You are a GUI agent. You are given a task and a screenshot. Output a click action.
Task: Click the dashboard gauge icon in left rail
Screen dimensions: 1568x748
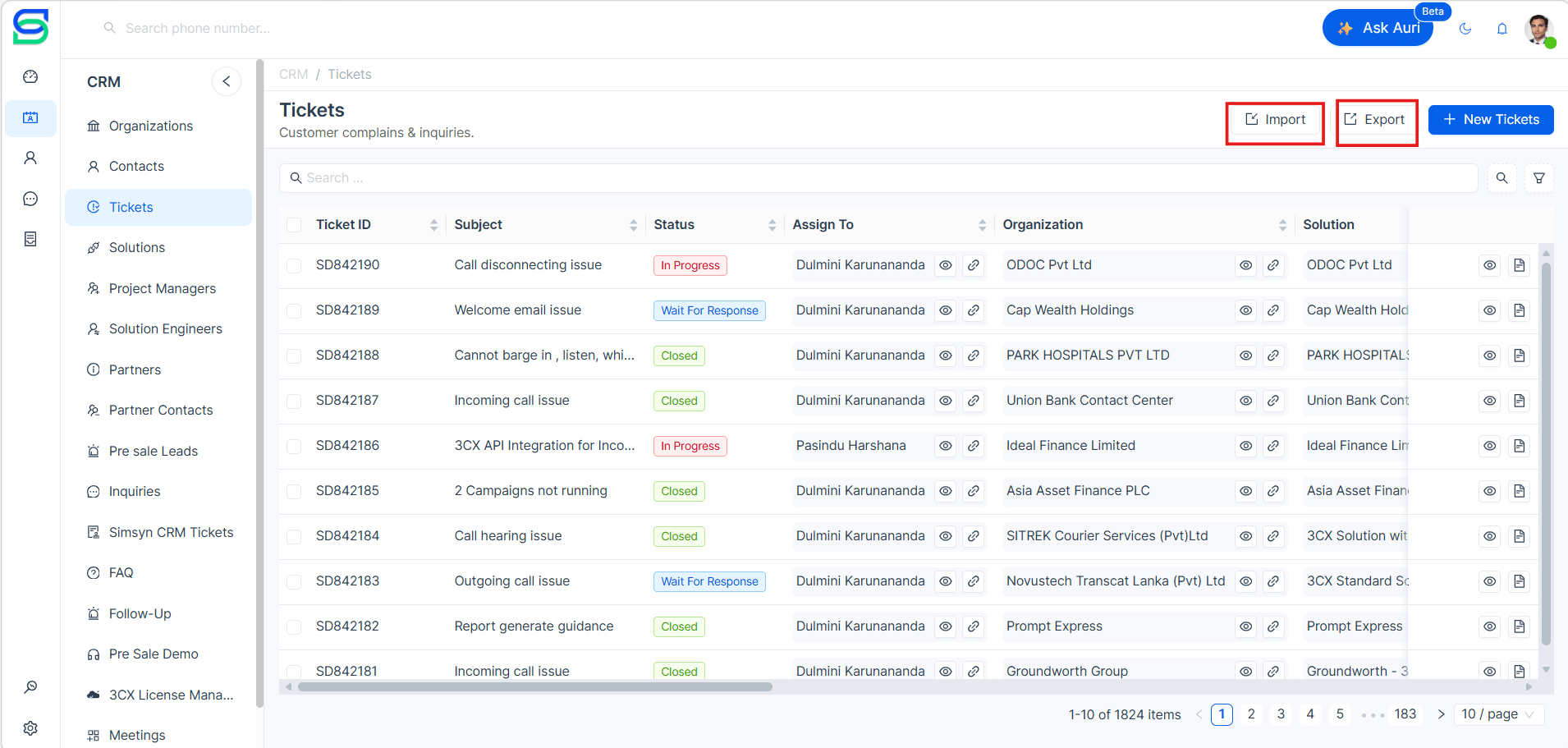pos(30,77)
